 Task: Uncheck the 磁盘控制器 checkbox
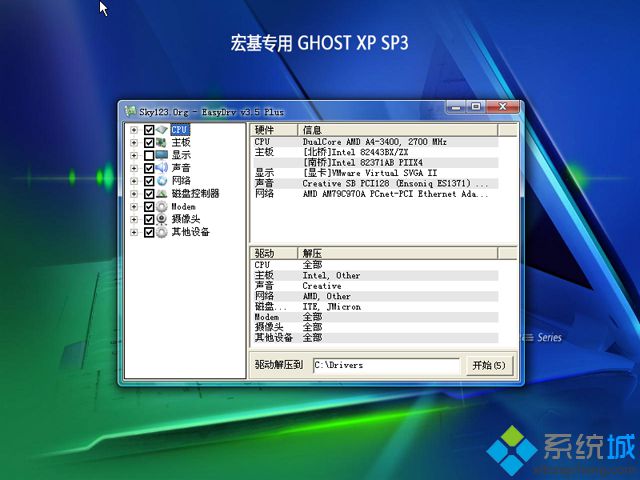tap(149, 193)
